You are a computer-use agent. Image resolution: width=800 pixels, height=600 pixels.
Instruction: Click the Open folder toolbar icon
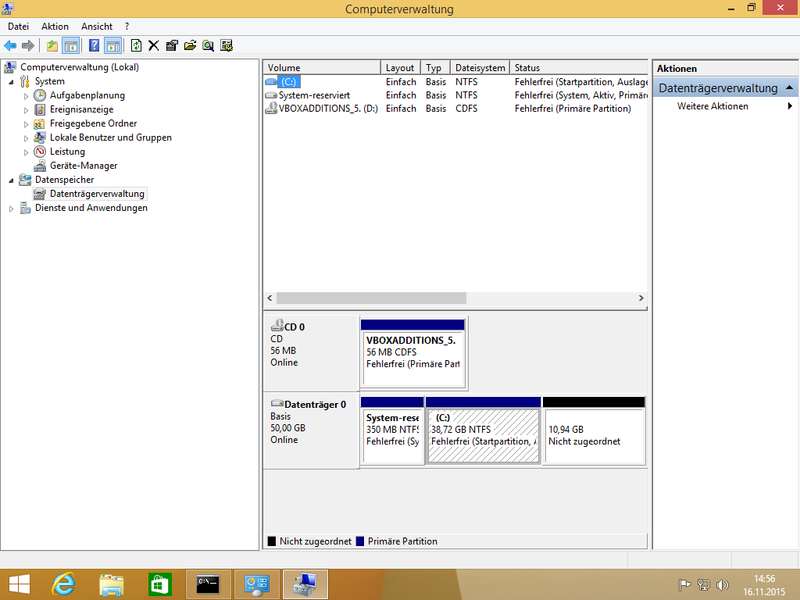tap(190, 46)
